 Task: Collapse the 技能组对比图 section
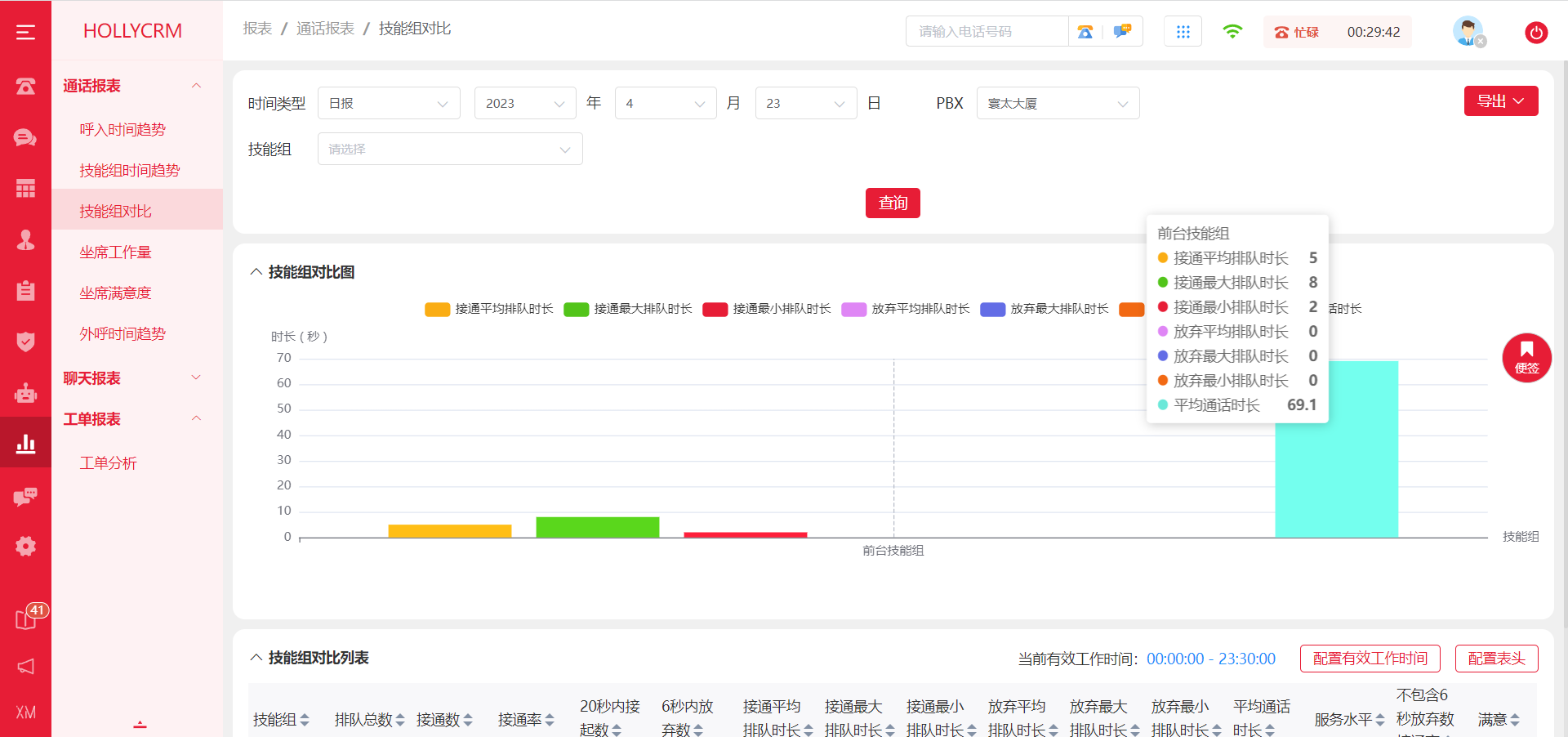click(x=256, y=272)
